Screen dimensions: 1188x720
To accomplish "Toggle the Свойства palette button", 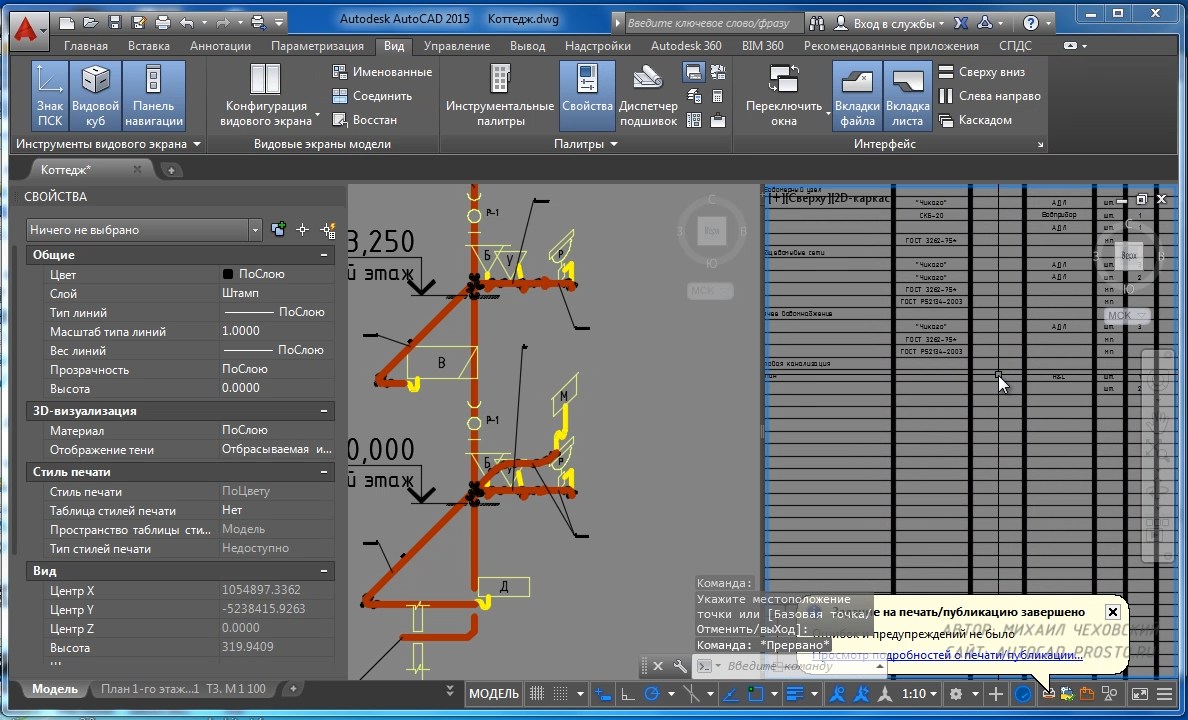I will point(587,96).
